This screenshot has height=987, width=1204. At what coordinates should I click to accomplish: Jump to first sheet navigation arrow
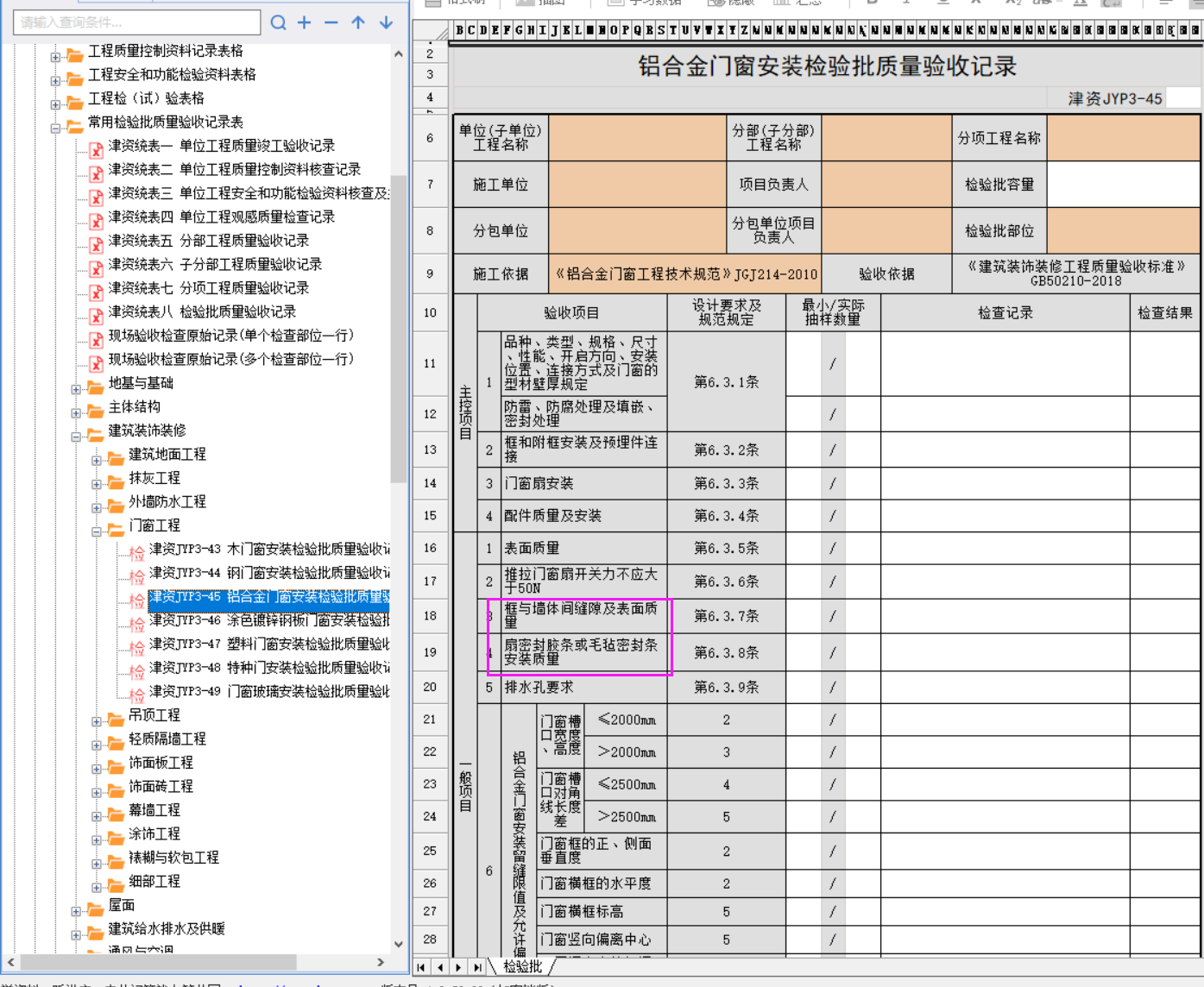click(422, 967)
